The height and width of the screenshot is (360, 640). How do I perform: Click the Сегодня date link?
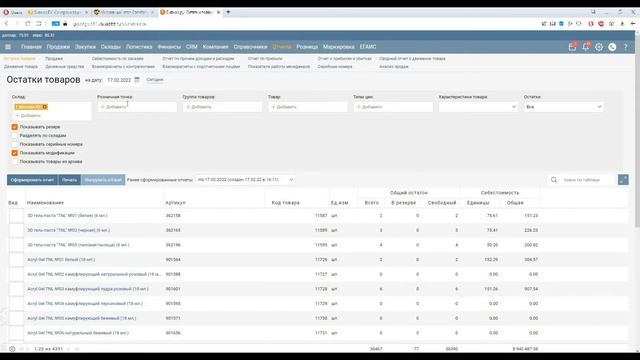click(155, 80)
